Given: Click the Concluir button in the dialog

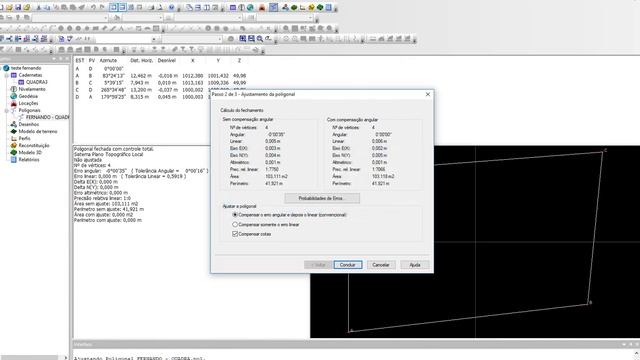Looking at the screenshot, I should [348, 265].
